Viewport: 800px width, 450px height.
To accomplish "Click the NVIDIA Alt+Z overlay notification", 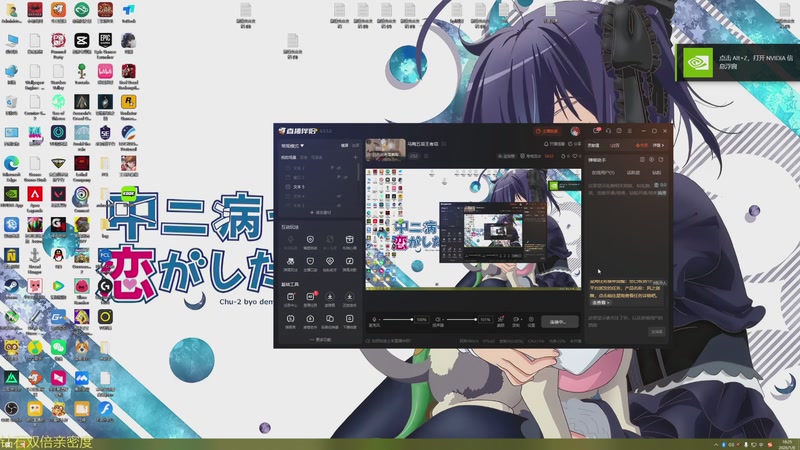I will tap(738, 62).
